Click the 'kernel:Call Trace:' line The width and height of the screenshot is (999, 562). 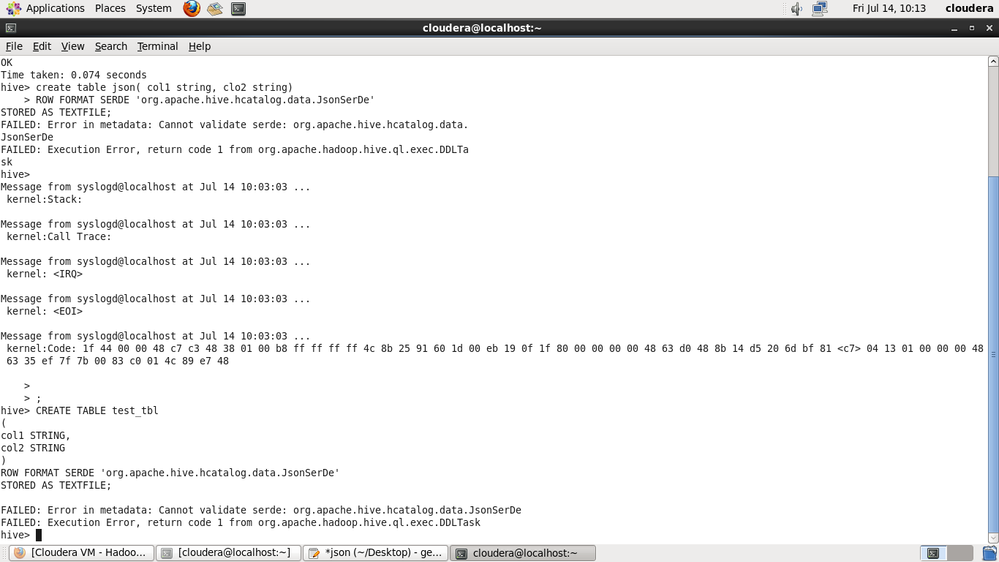(59, 236)
